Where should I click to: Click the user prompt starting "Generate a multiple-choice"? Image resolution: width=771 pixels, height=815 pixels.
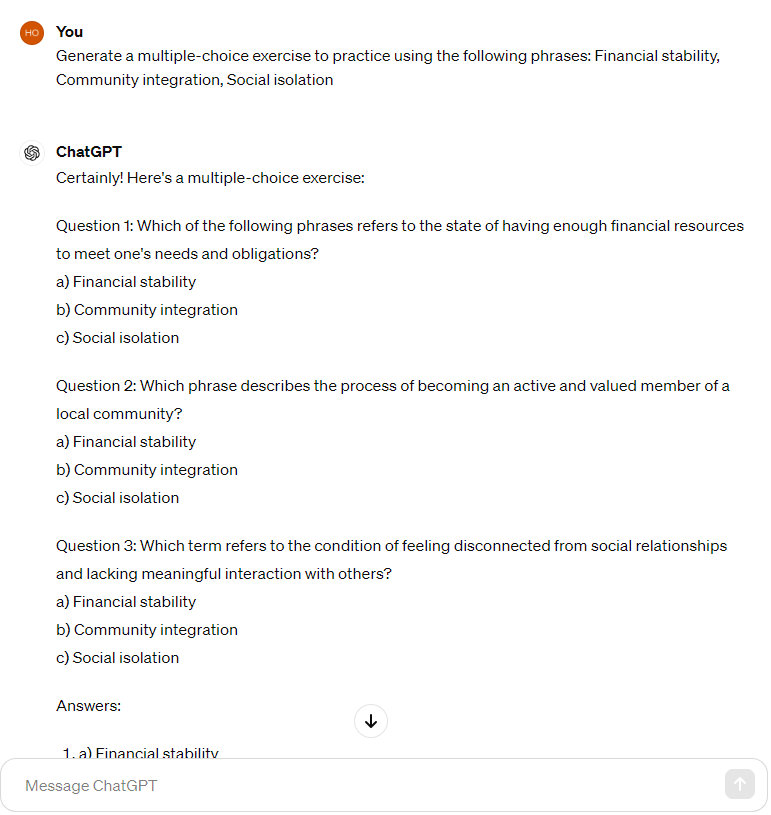(387, 67)
